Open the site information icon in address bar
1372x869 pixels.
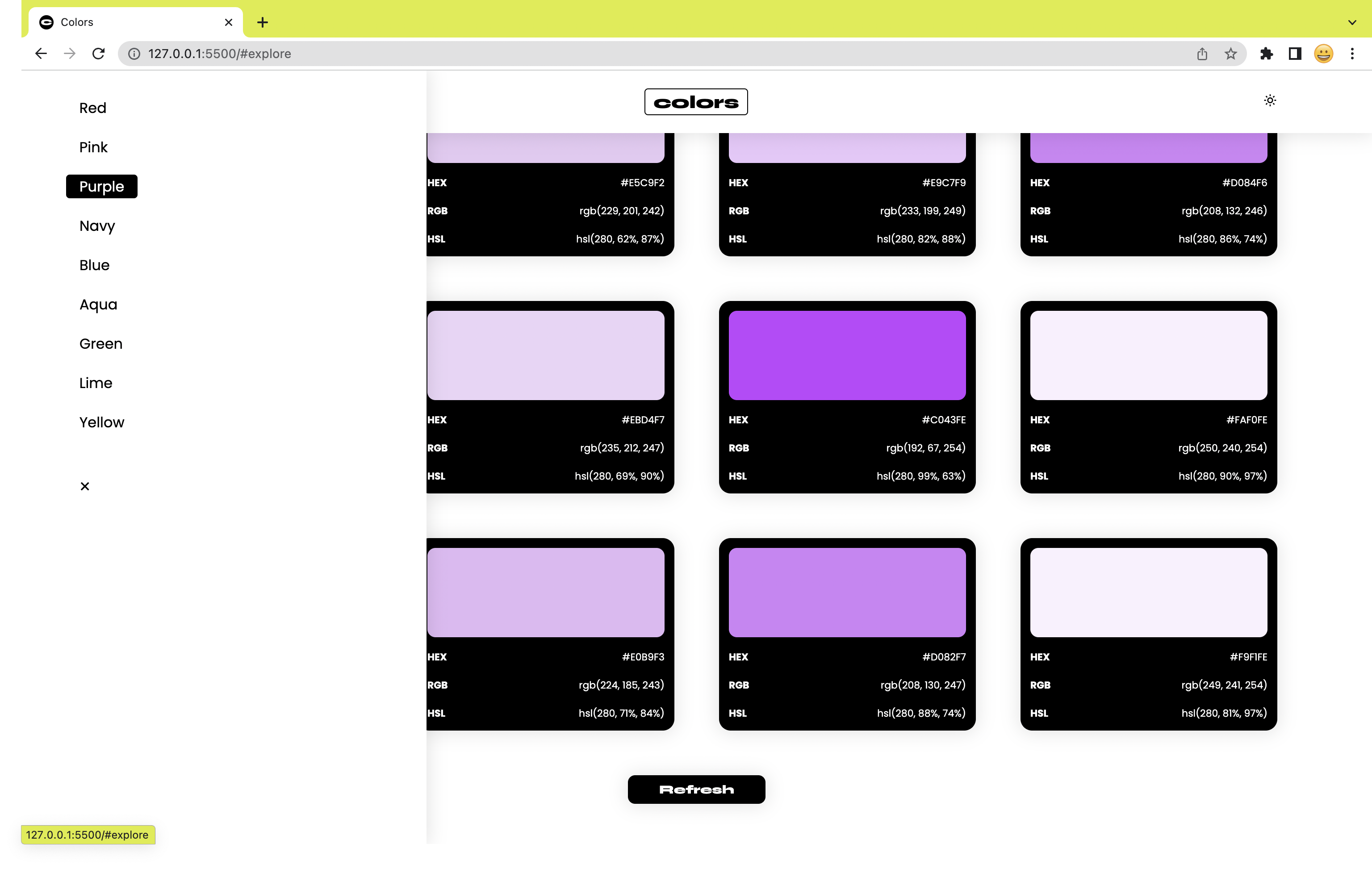134,54
